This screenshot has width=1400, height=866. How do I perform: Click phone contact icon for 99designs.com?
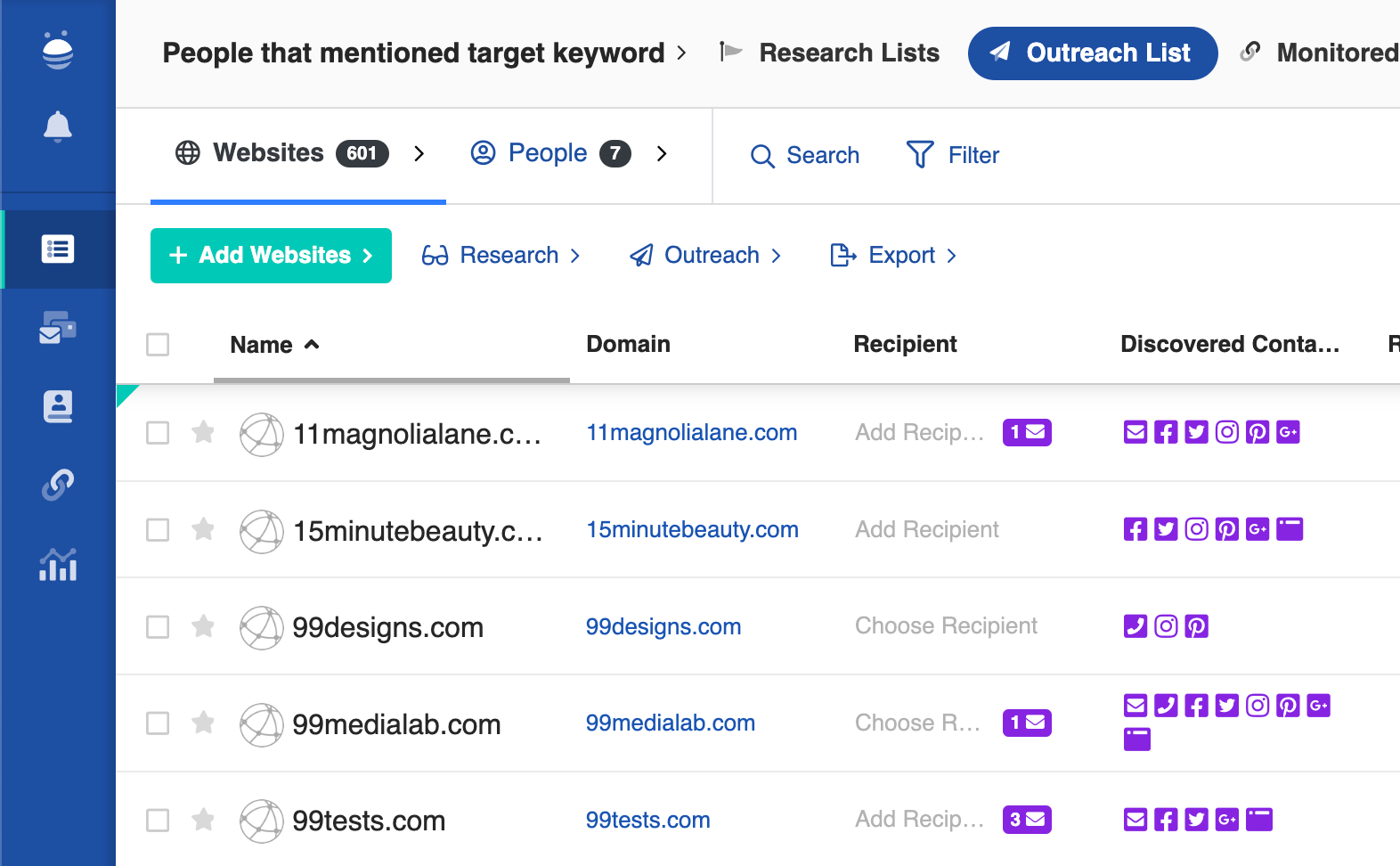[1135, 626]
